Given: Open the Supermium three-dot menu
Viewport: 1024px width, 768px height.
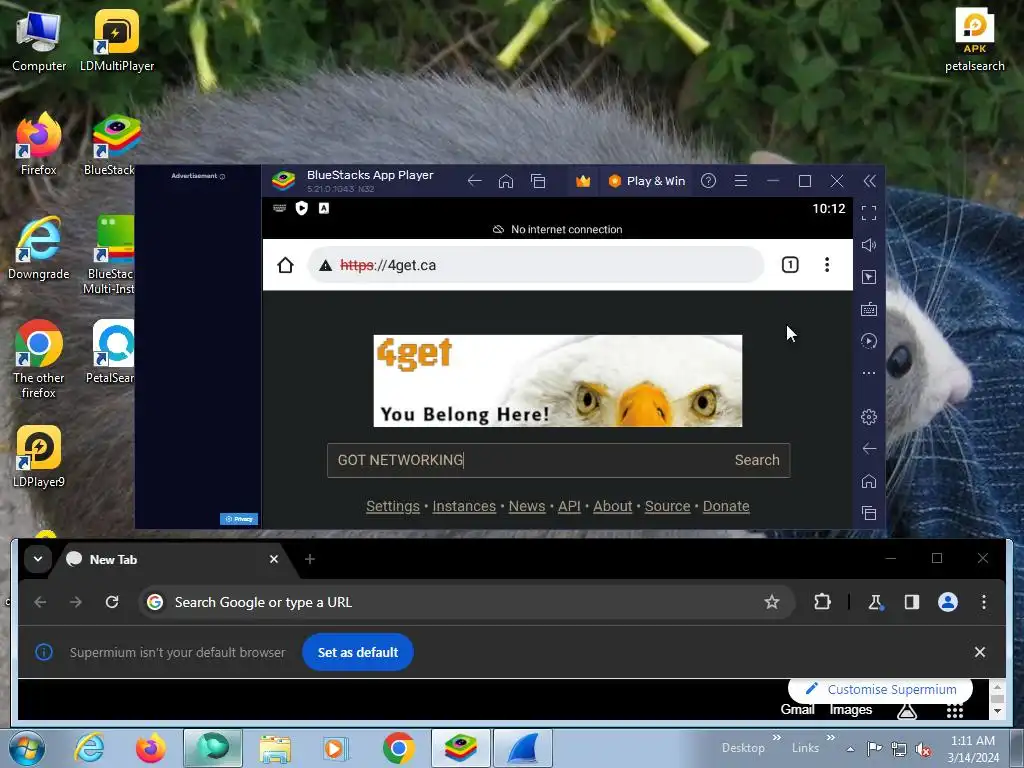Looking at the screenshot, I should [984, 602].
